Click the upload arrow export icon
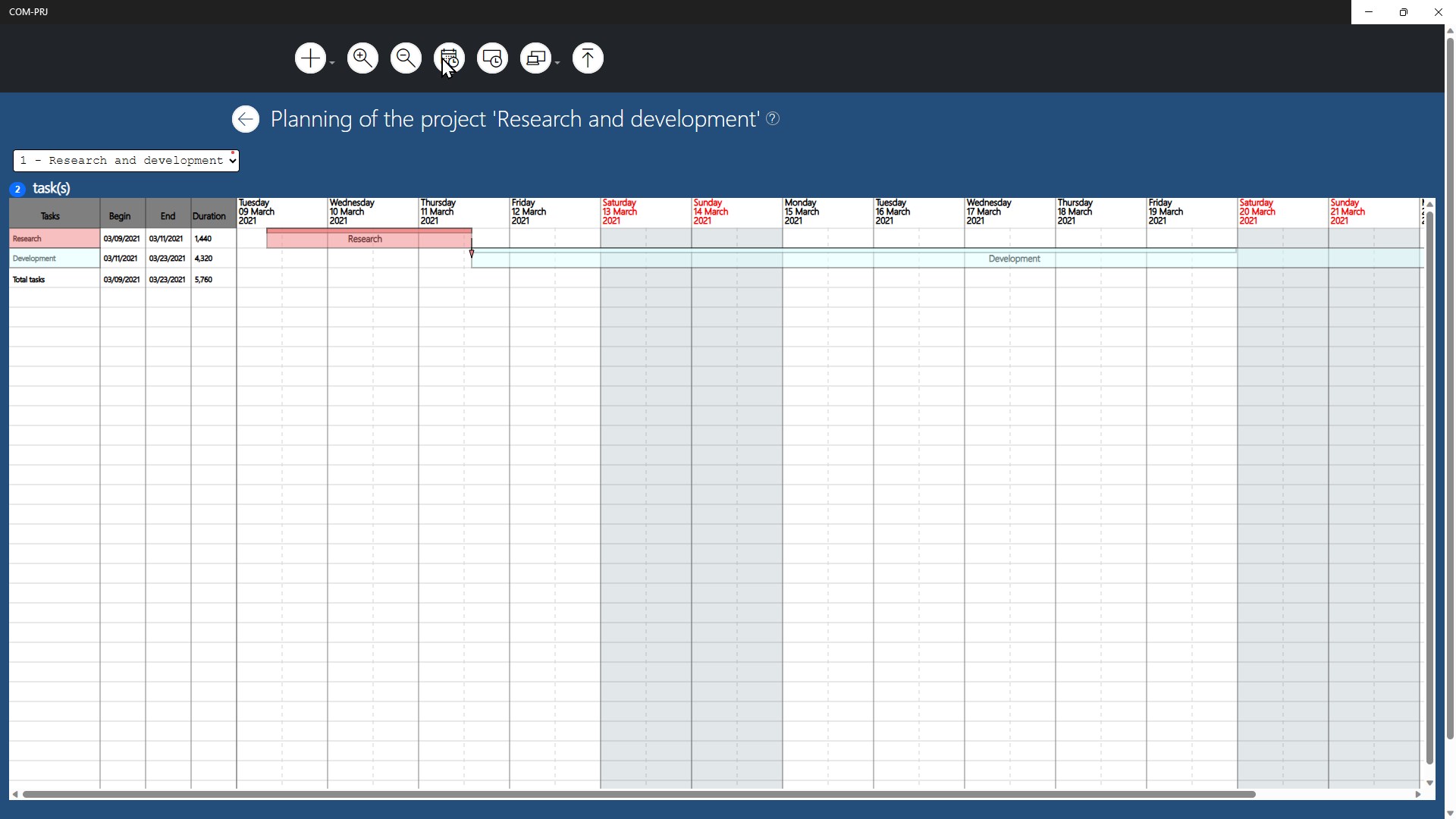Viewport: 1456px width, 819px height. pos(588,58)
